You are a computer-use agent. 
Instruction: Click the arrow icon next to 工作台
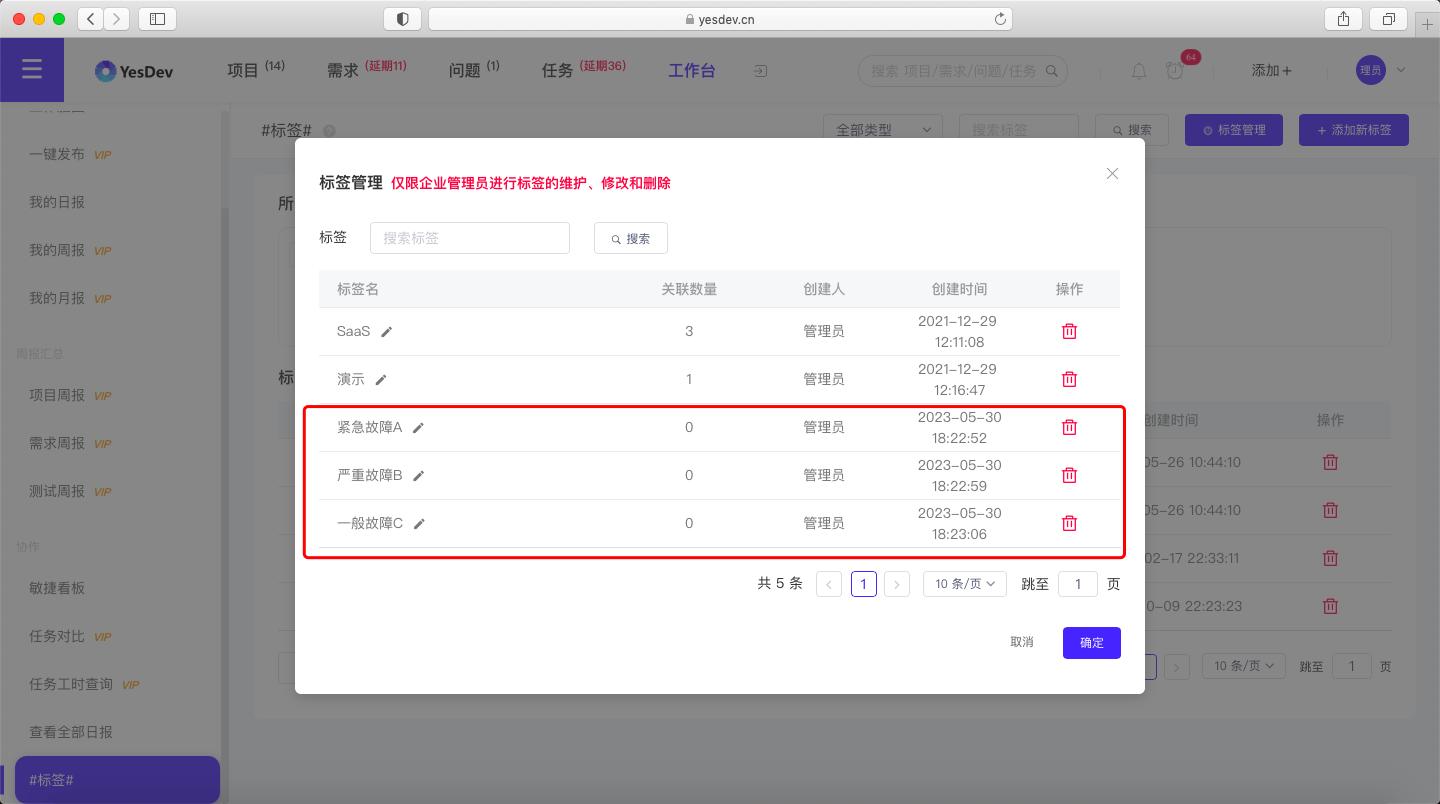coord(759,71)
